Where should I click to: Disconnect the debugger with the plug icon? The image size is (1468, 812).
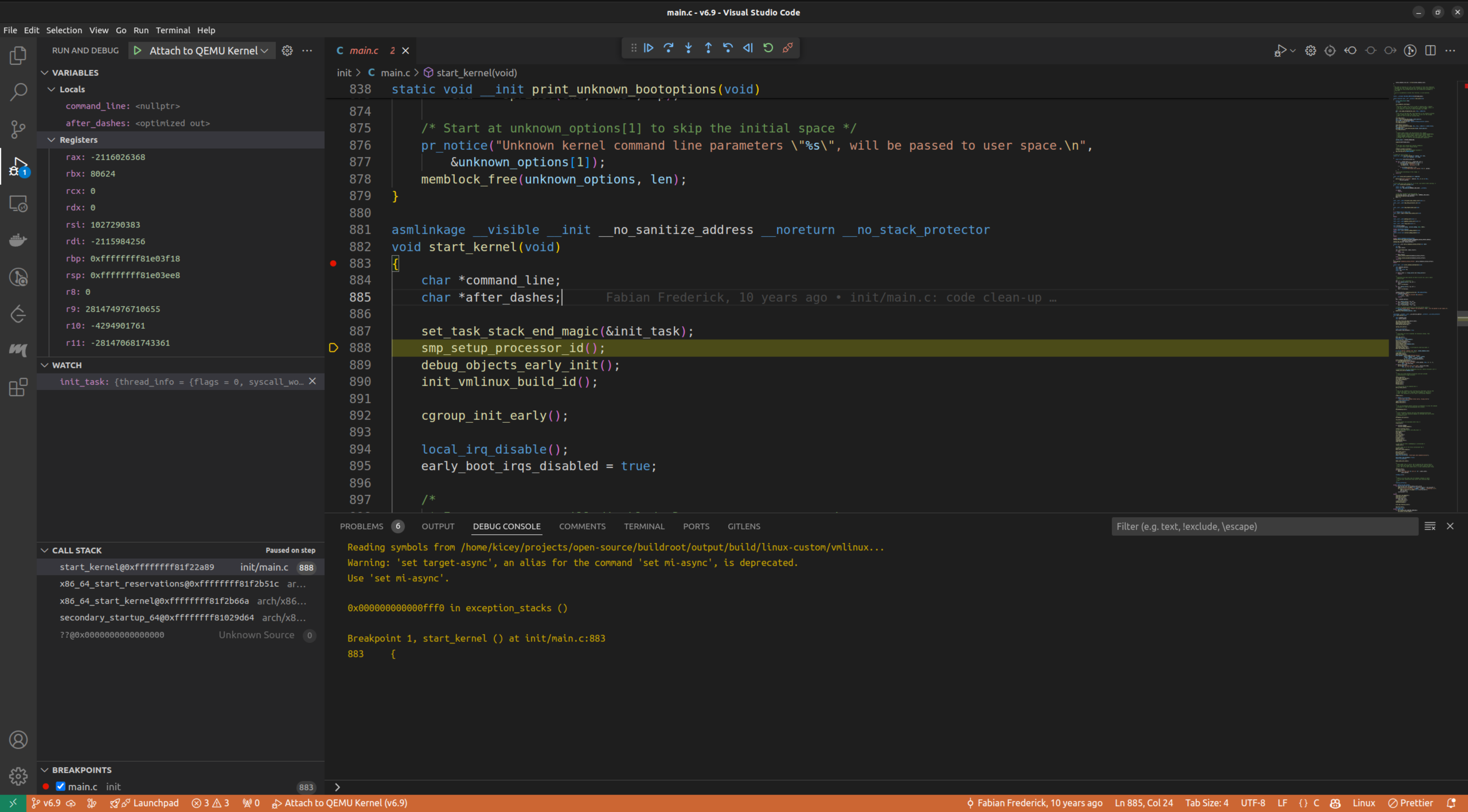[788, 49]
